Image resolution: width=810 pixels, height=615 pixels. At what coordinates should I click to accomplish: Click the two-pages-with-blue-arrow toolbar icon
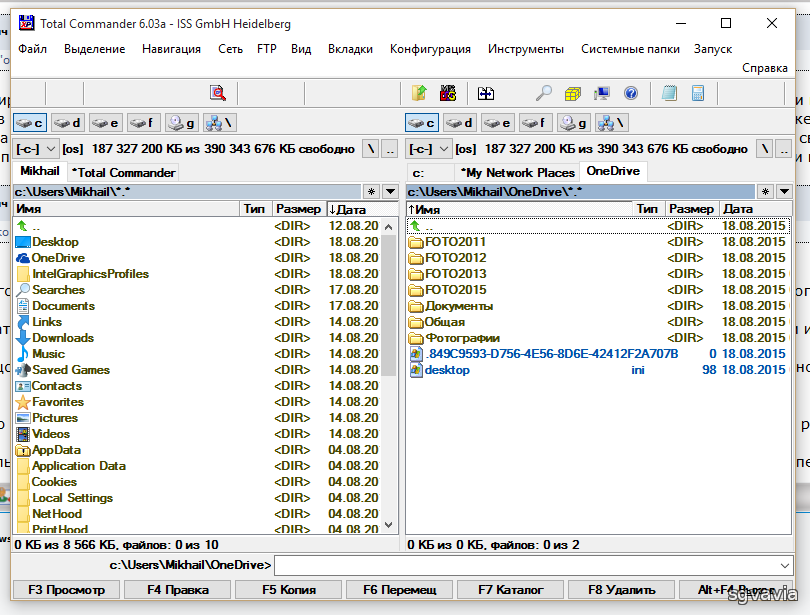486,93
